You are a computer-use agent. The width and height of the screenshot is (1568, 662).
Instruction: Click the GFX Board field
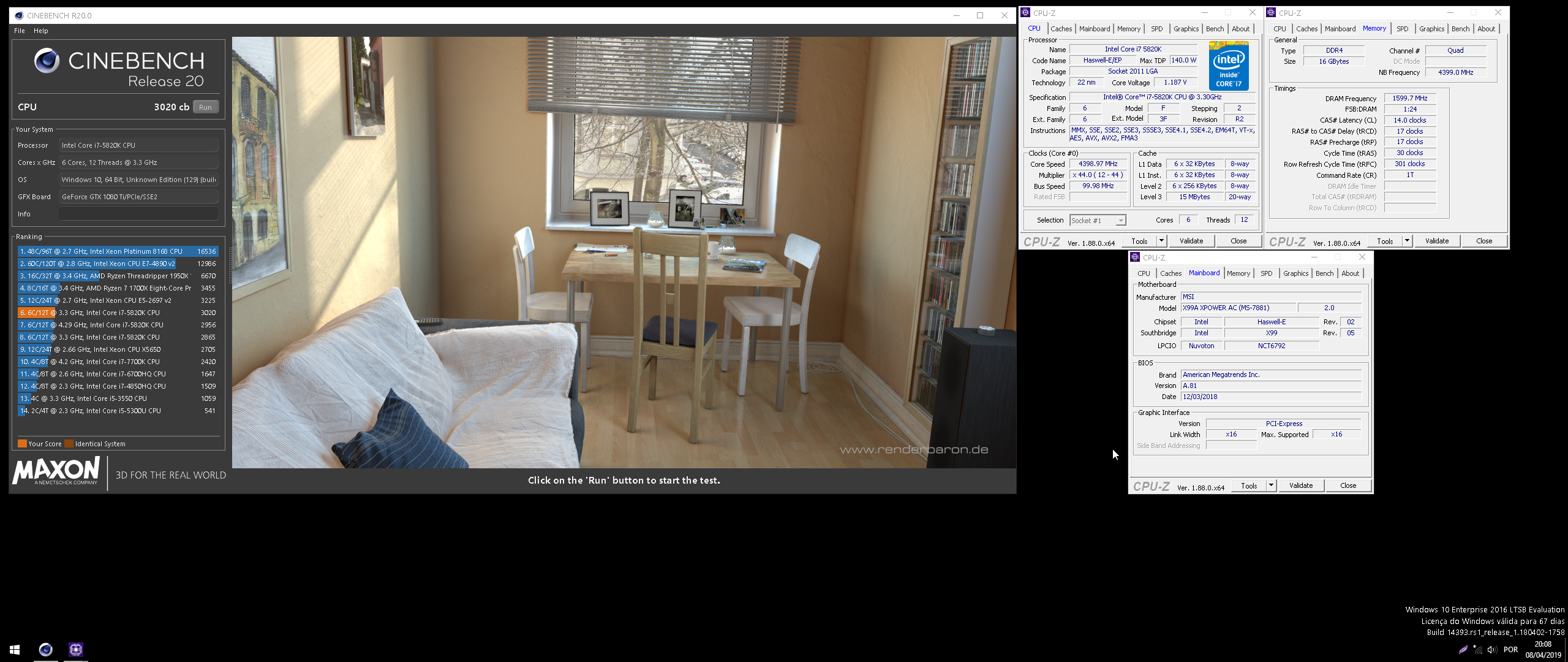point(138,197)
